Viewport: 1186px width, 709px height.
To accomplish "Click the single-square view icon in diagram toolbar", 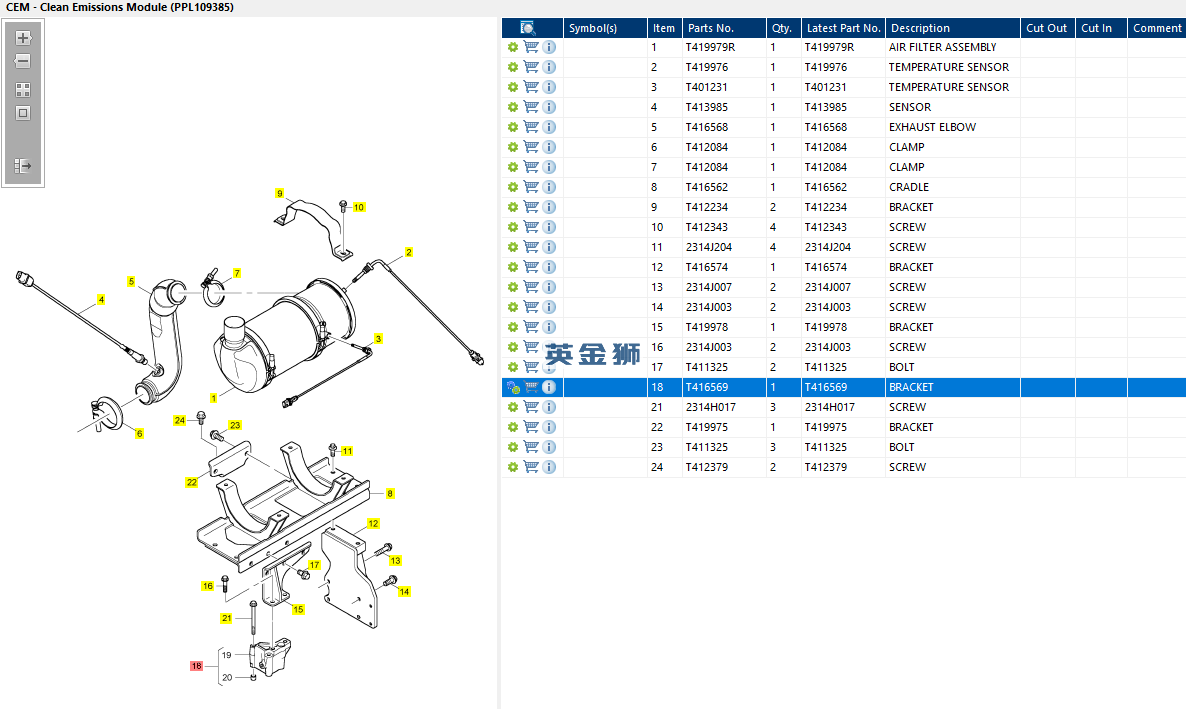I will [x=23, y=113].
